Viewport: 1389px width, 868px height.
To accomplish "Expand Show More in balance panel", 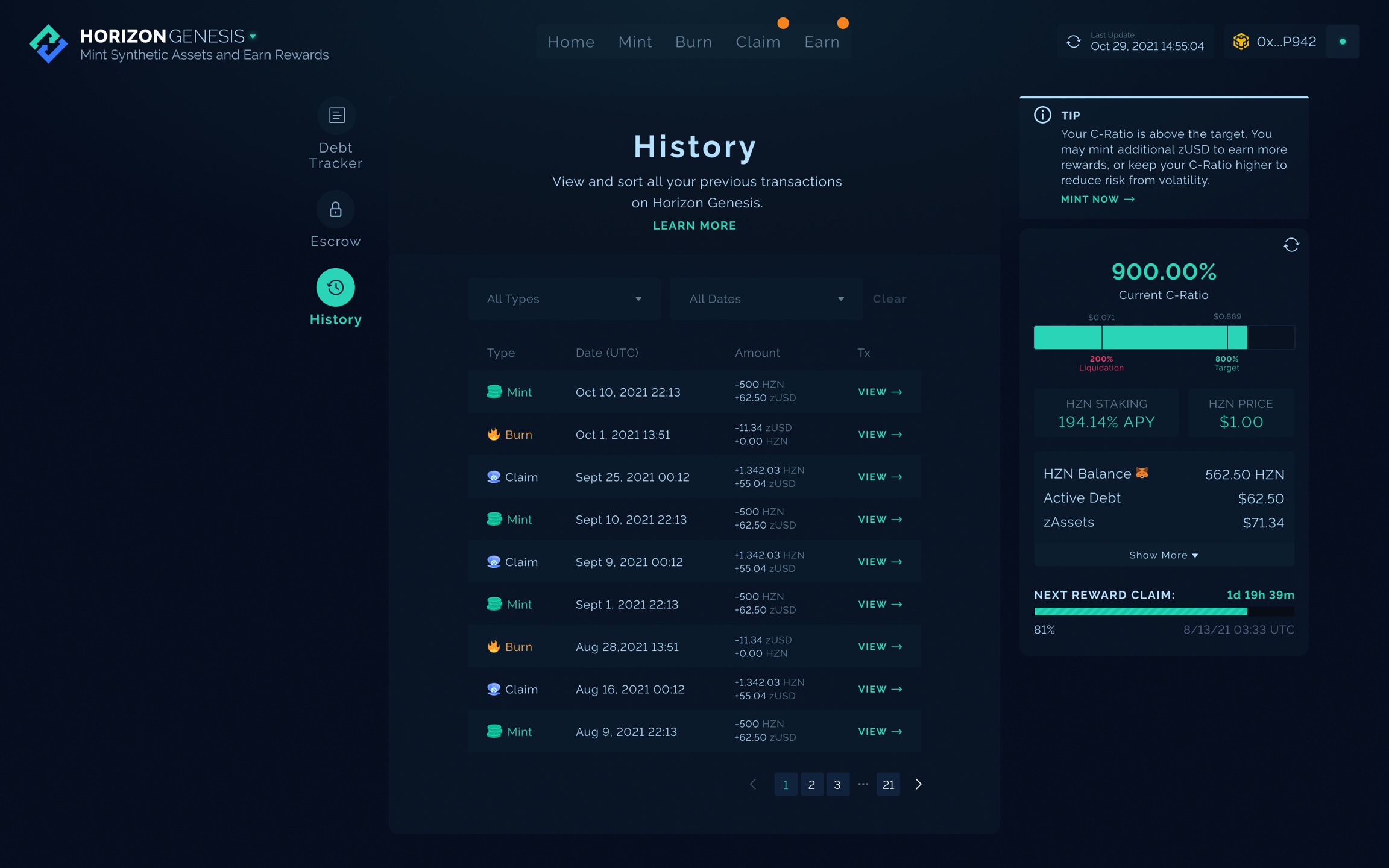I will (1164, 555).
